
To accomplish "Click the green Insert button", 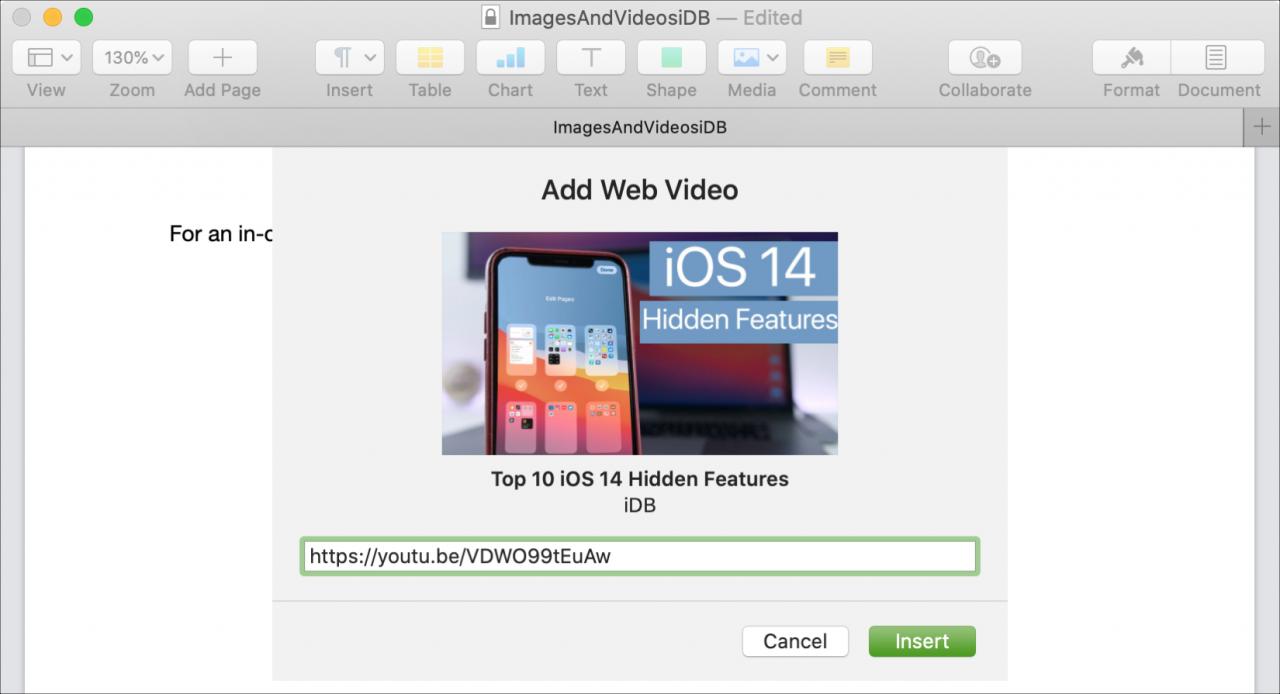I will click(x=922, y=641).
